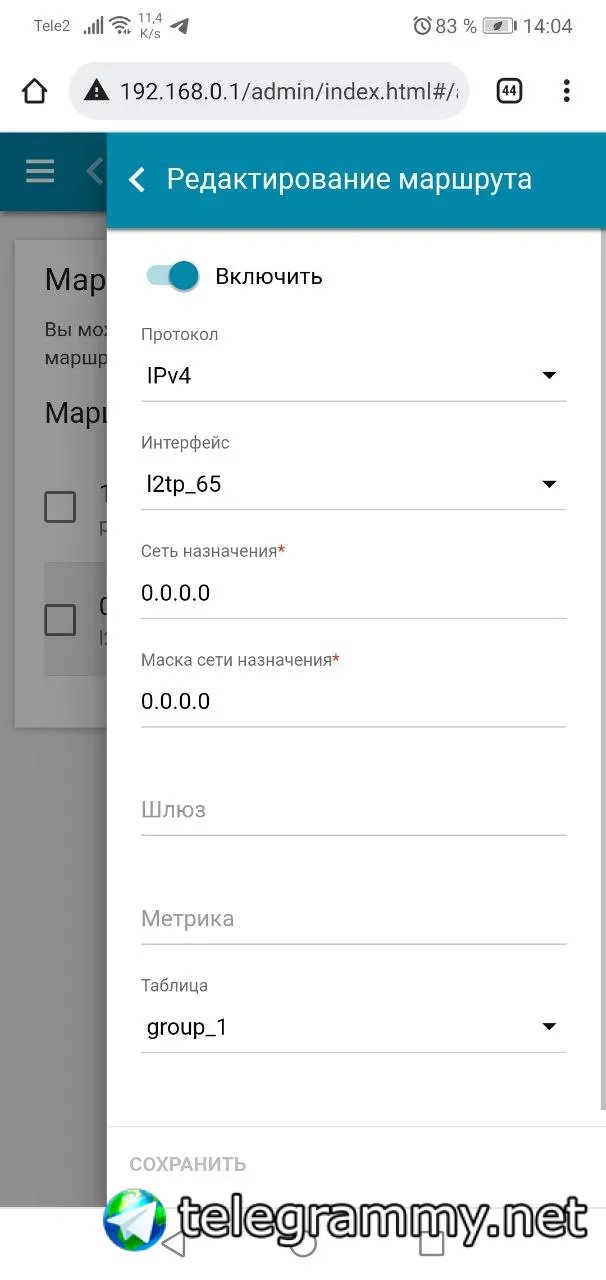Tap the insecure connection warning triangle
The image size is (606, 1280).
click(x=96, y=92)
